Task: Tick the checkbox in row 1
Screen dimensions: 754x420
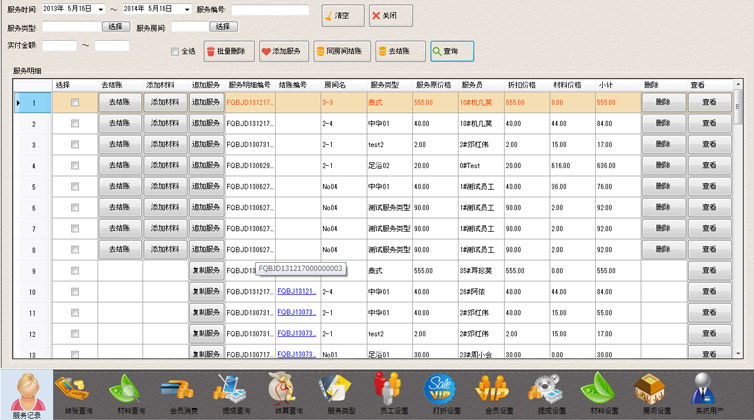Action: [x=75, y=102]
